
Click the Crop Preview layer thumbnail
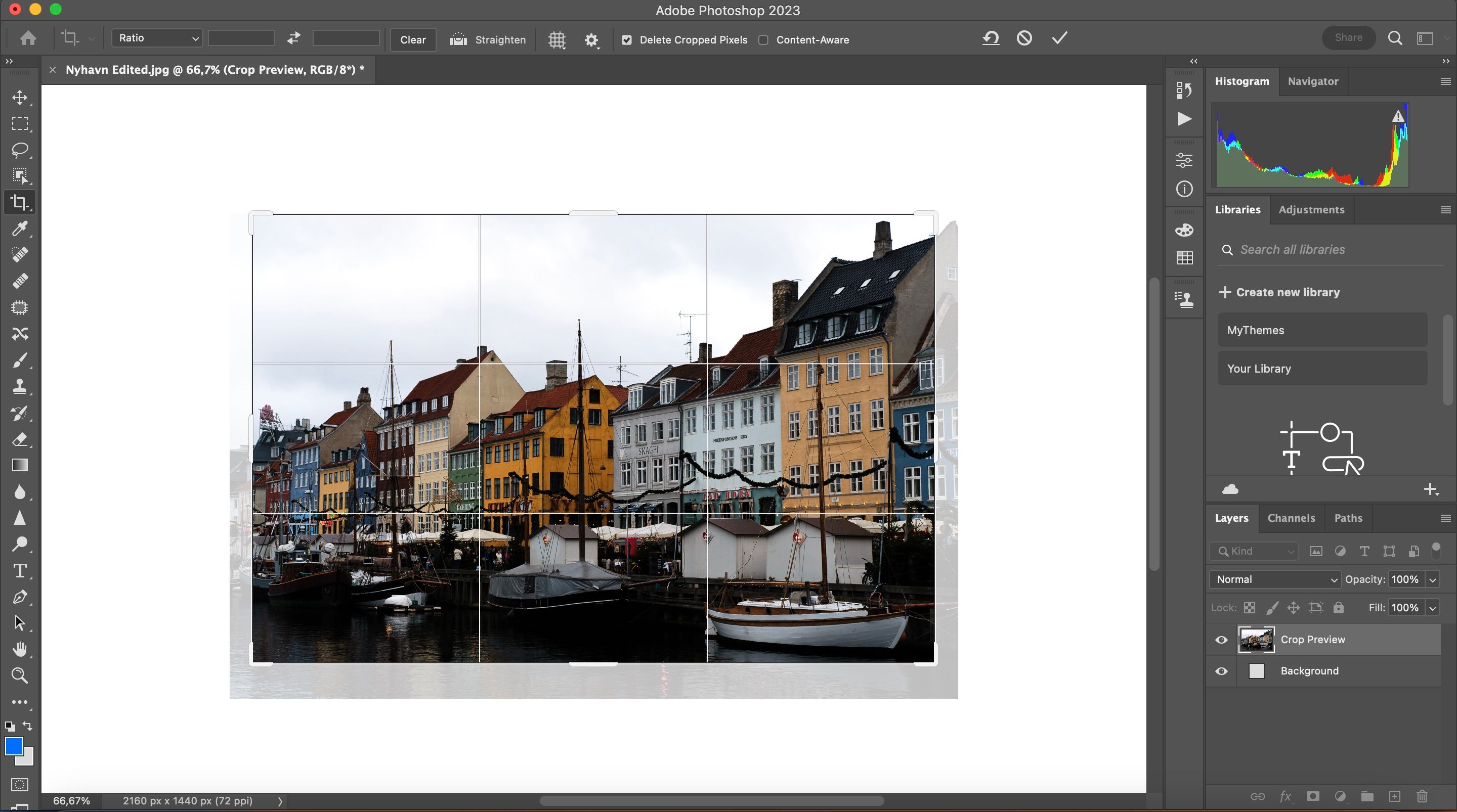click(x=1257, y=640)
